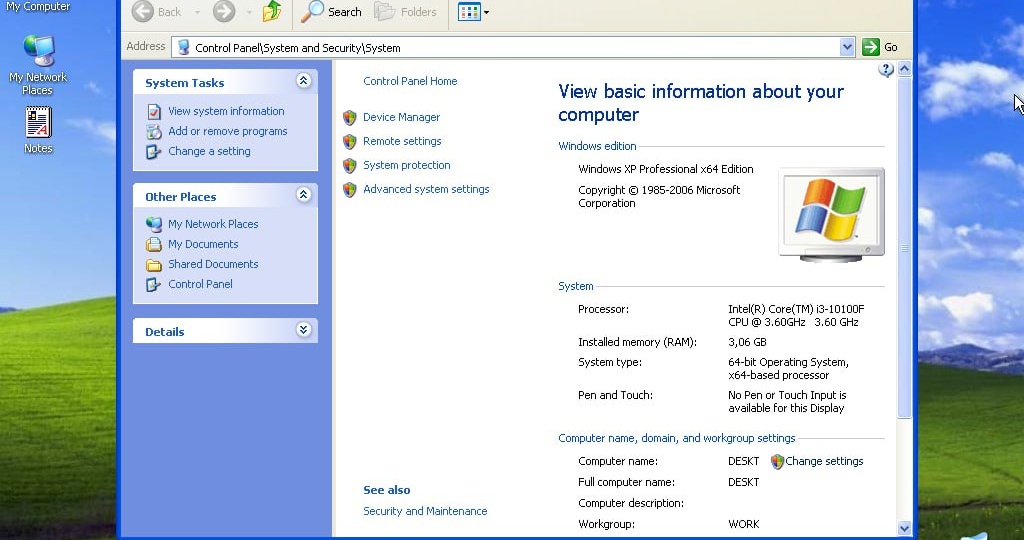Select the My Computer desktop label
Screen dimensions: 1024x540
click(38, 7)
